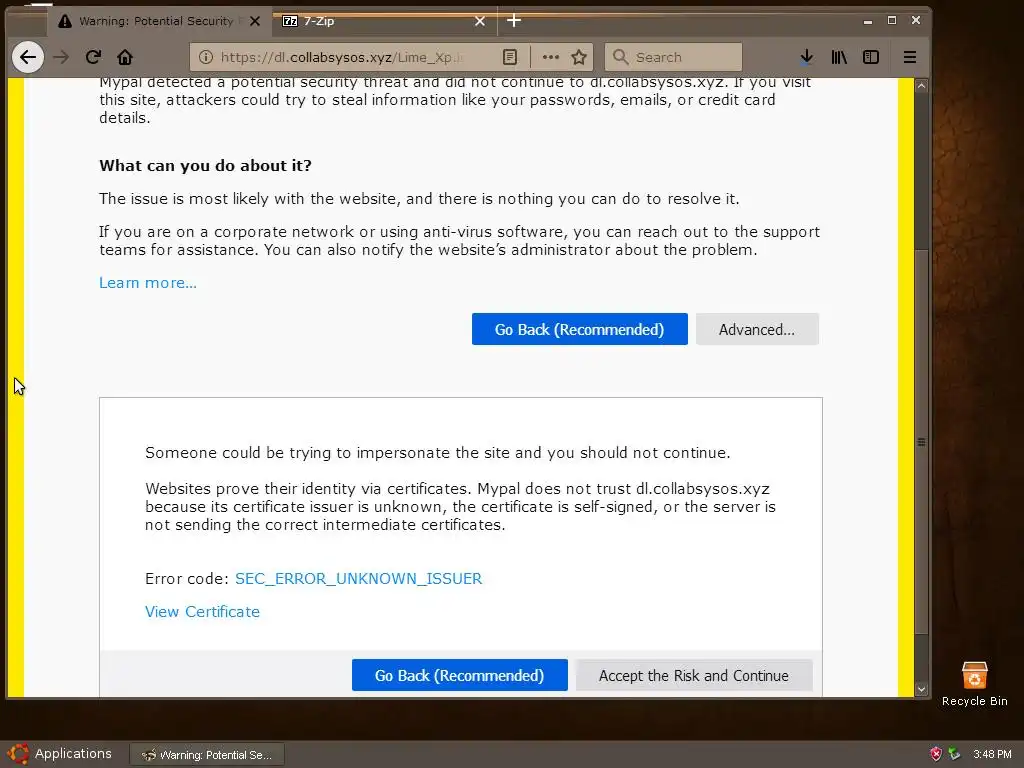
Task: Click the Advanced… button
Action: (x=757, y=329)
